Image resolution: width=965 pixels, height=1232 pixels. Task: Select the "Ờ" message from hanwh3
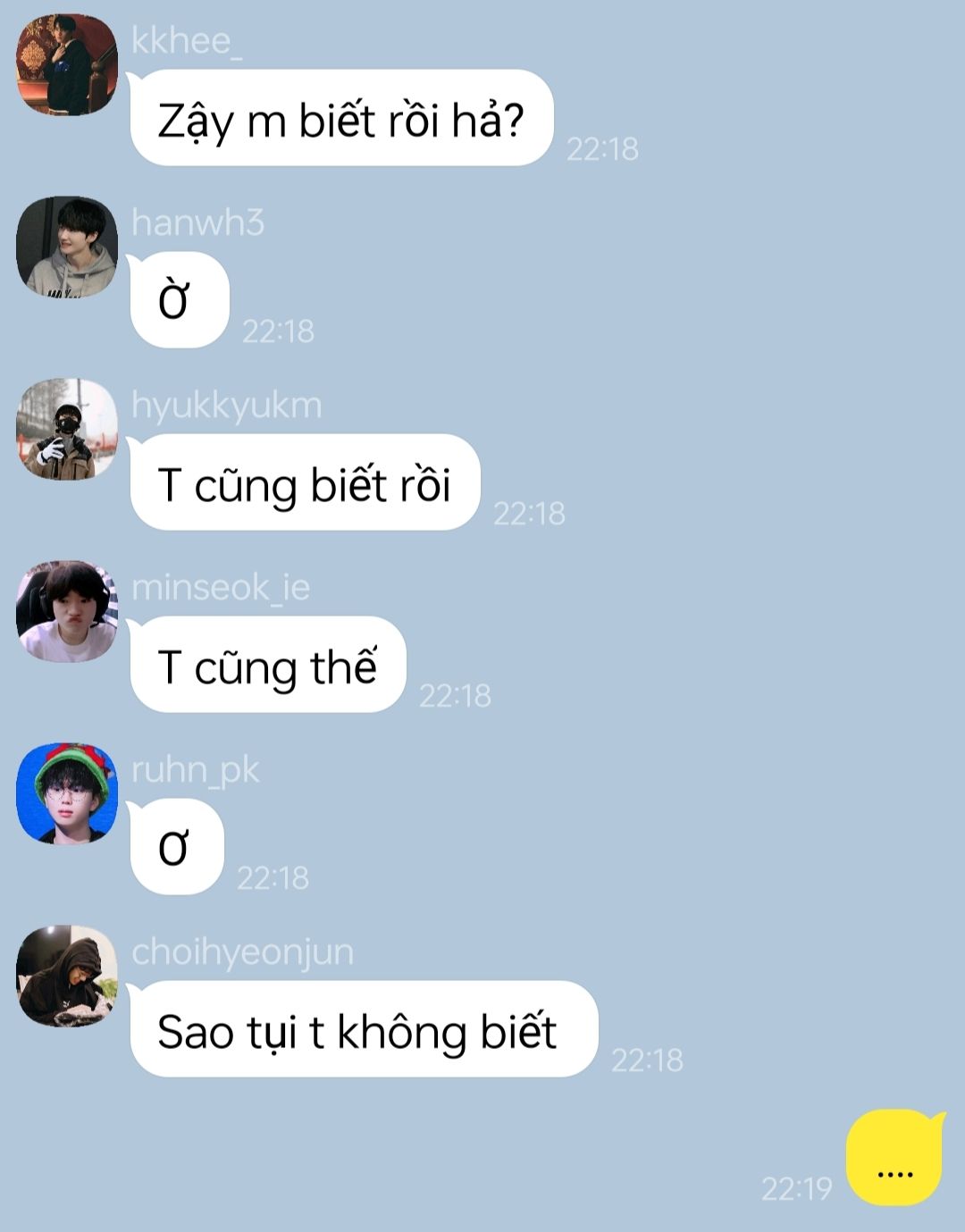point(179,300)
